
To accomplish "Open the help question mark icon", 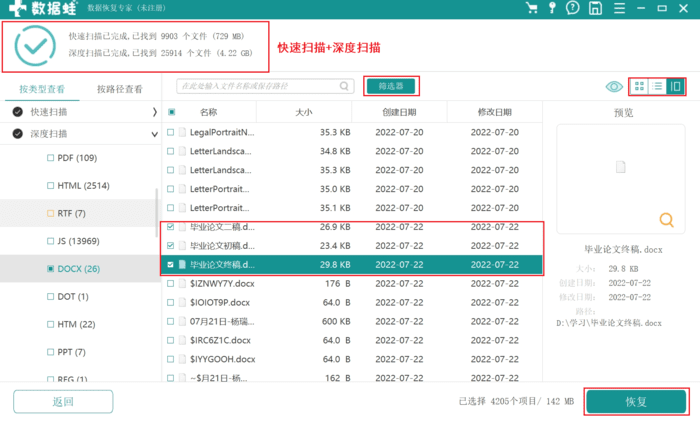I will point(571,9).
